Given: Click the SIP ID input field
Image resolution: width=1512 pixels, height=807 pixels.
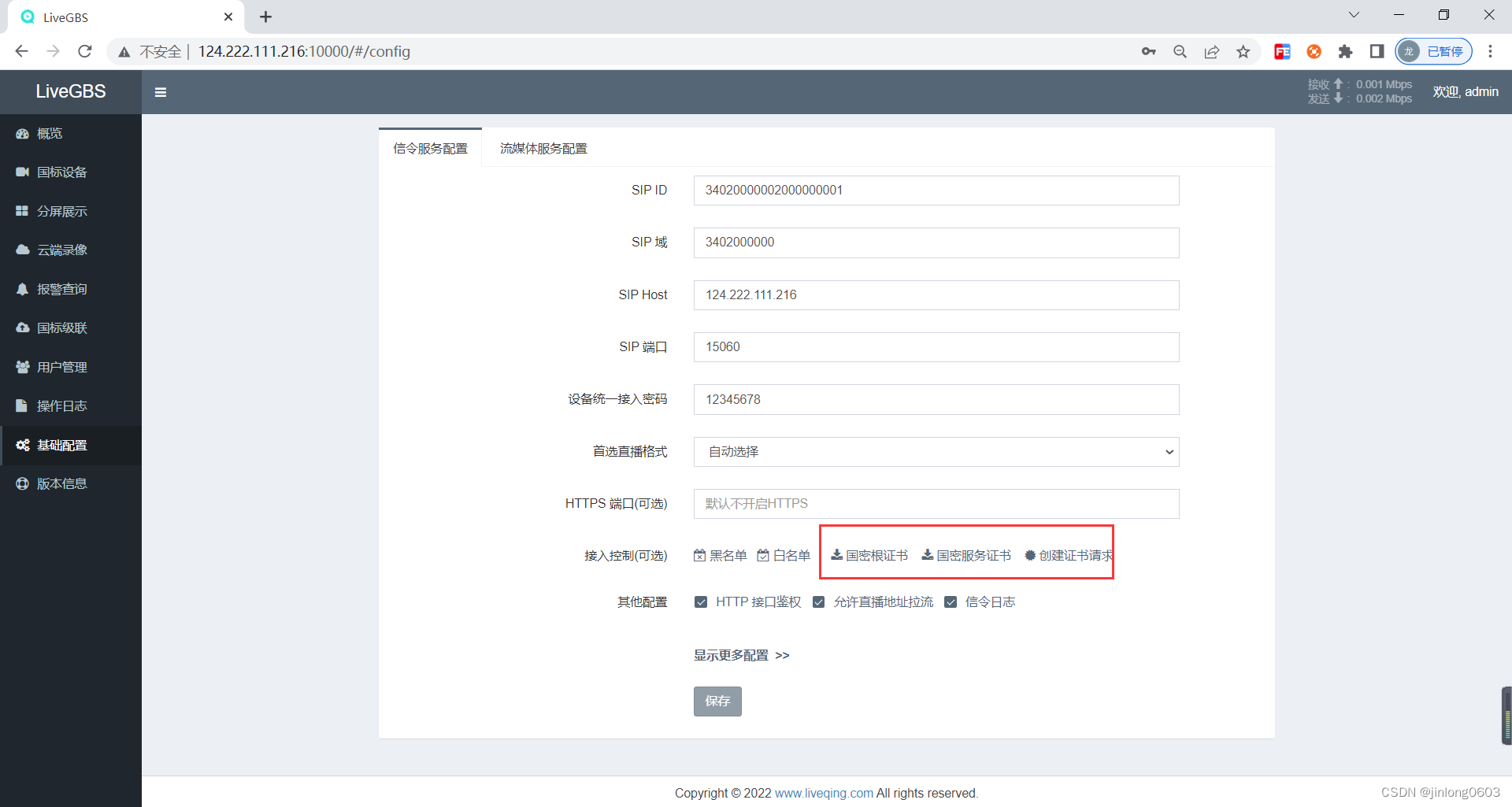Looking at the screenshot, I should (936, 191).
